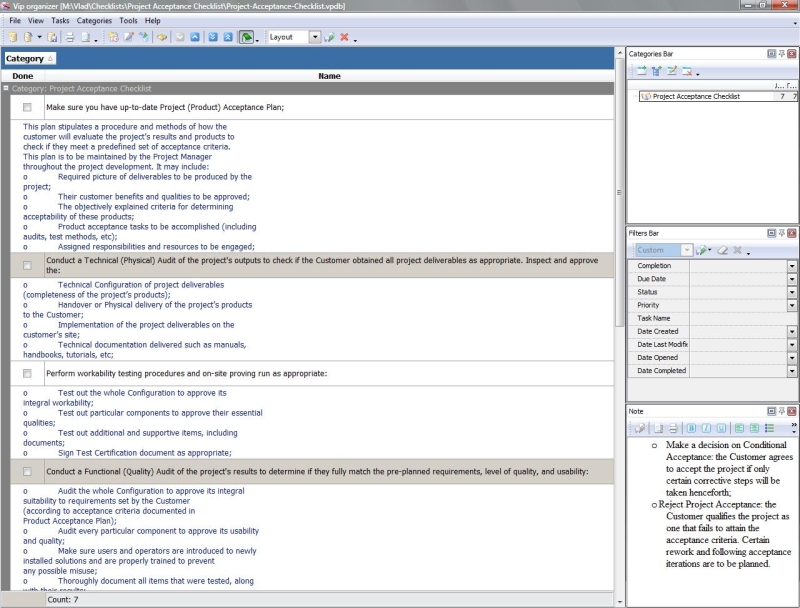800x608 pixels.
Task: Pin the Categories Bar panel
Action: pyautogui.click(x=780, y=53)
